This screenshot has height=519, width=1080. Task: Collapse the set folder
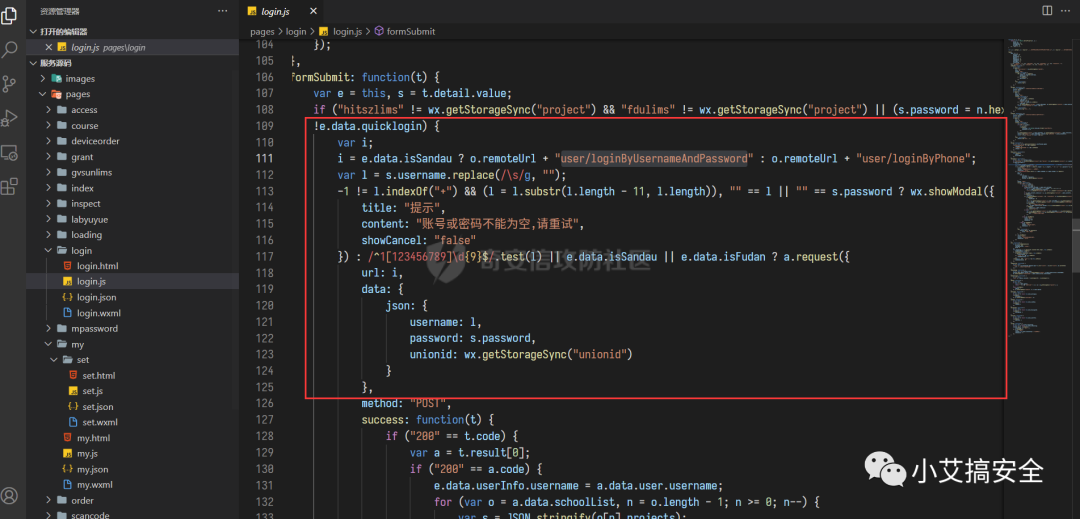[x=83, y=359]
